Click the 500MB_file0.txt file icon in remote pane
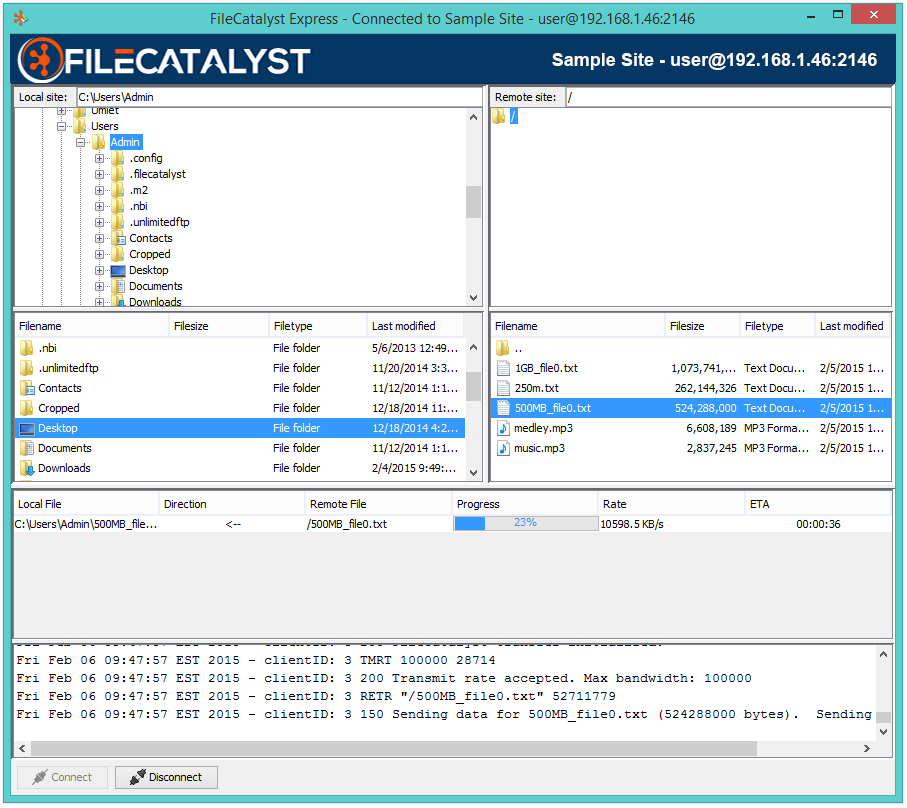Viewport: 907px width, 808px height. (503, 408)
